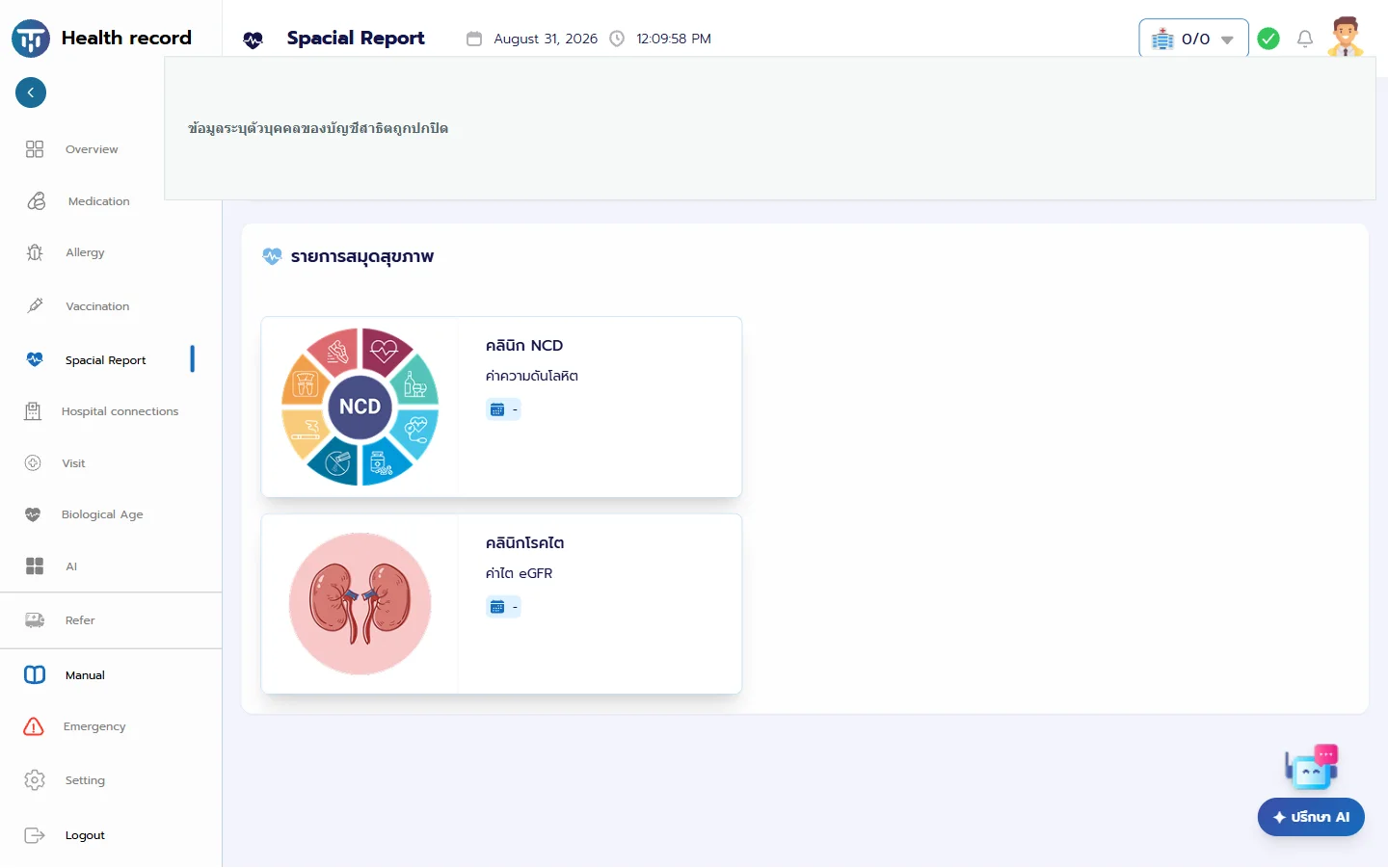Go to Medication section
This screenshot has width=1388, height=868.
pos(99,201)
